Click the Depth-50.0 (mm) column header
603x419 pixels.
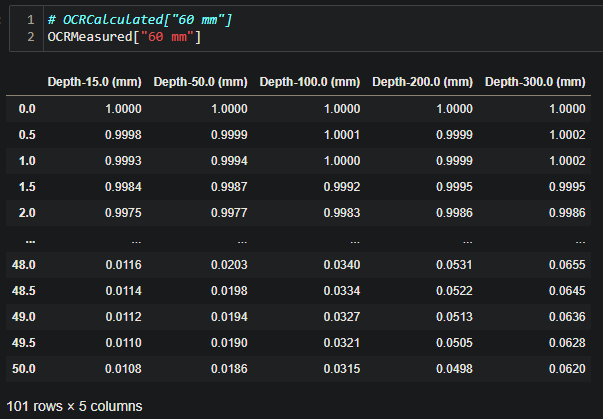click(x=200, y=82)
